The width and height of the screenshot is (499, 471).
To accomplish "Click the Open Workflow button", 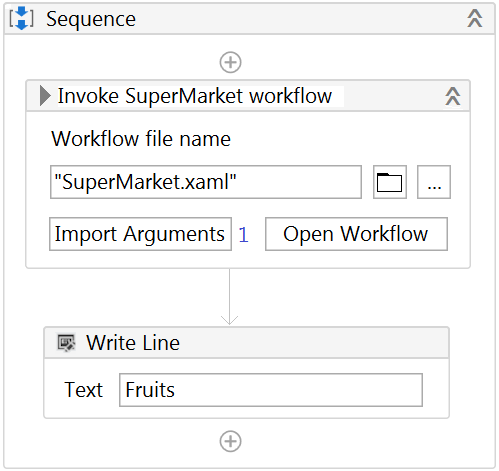I will (x=356, y=234).
